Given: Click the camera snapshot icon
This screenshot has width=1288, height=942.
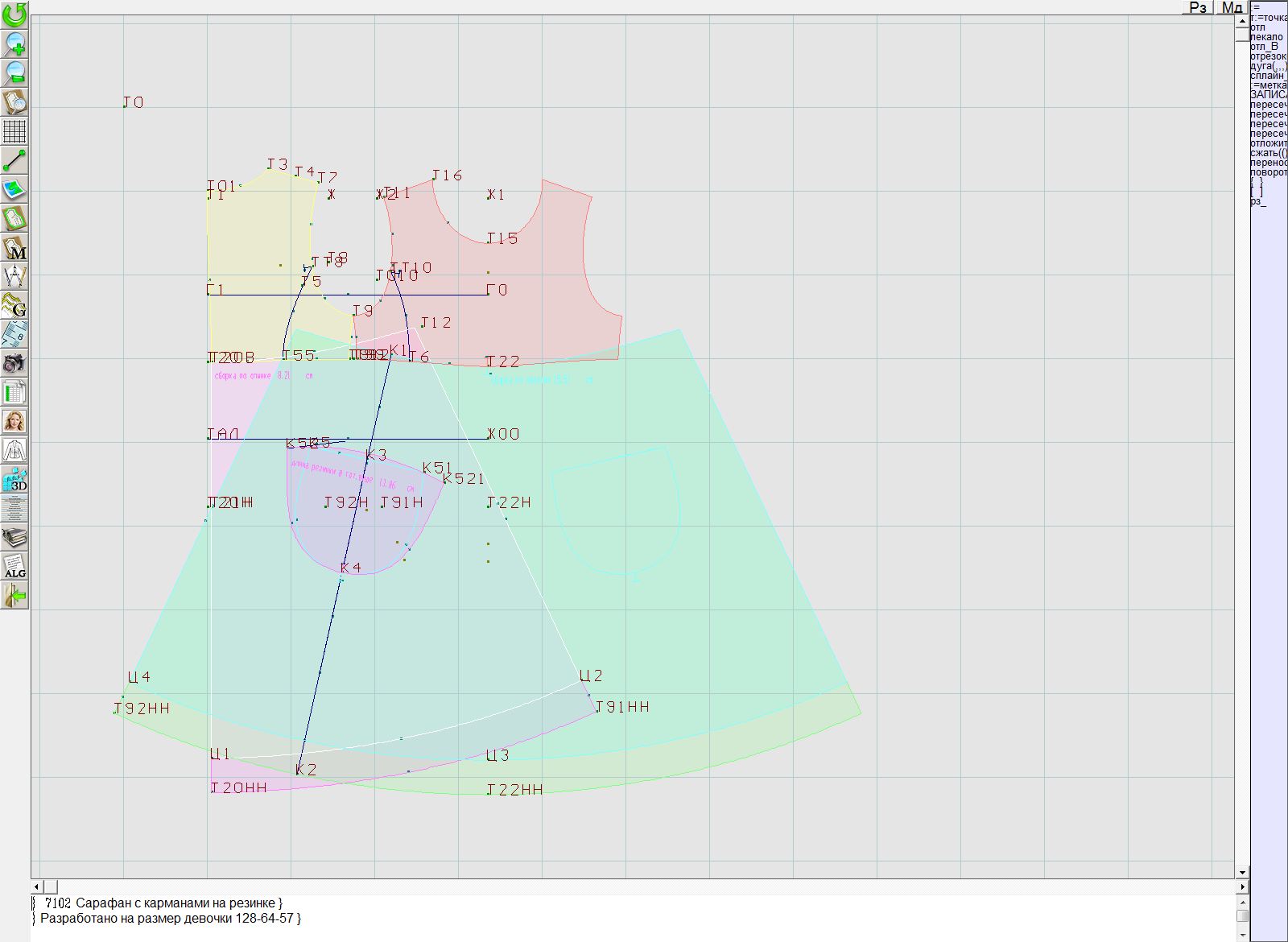Looking at the screenshot, I should point(14,363).
